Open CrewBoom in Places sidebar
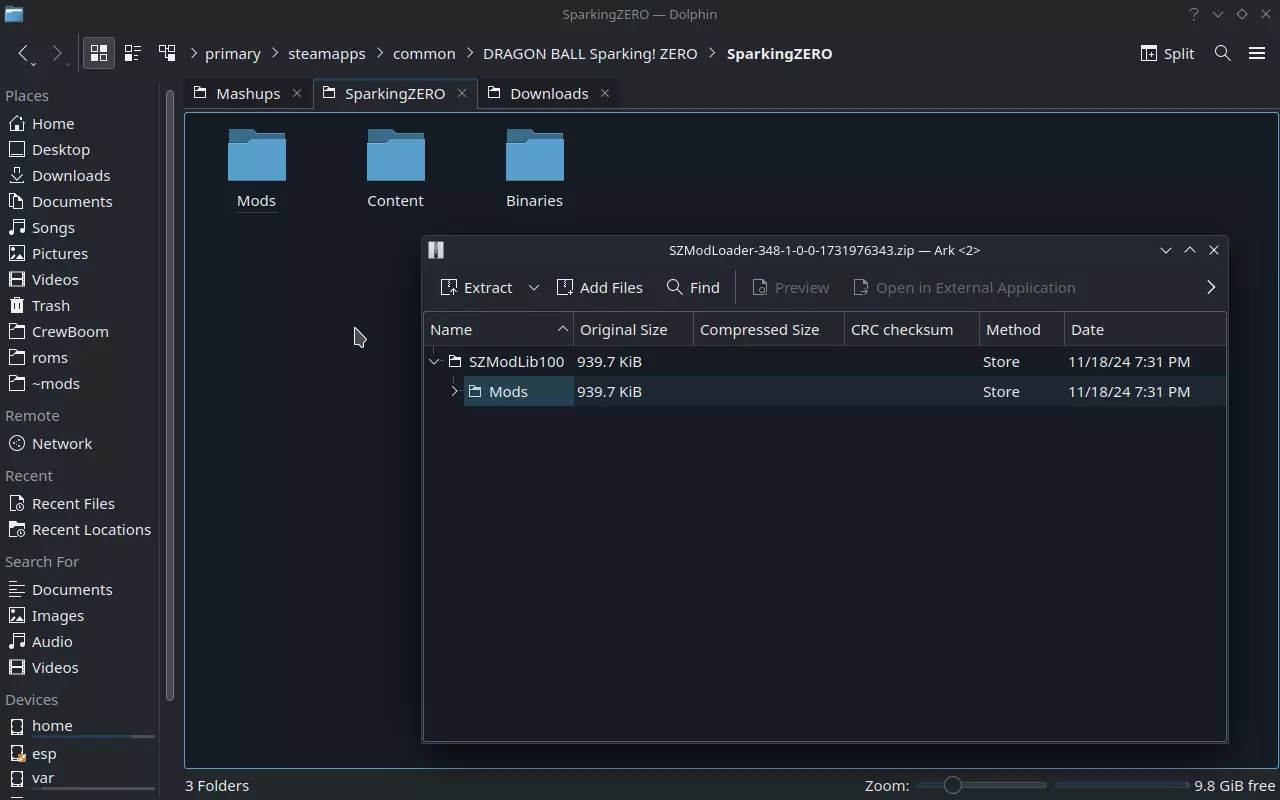 click(x=80, y=331)
